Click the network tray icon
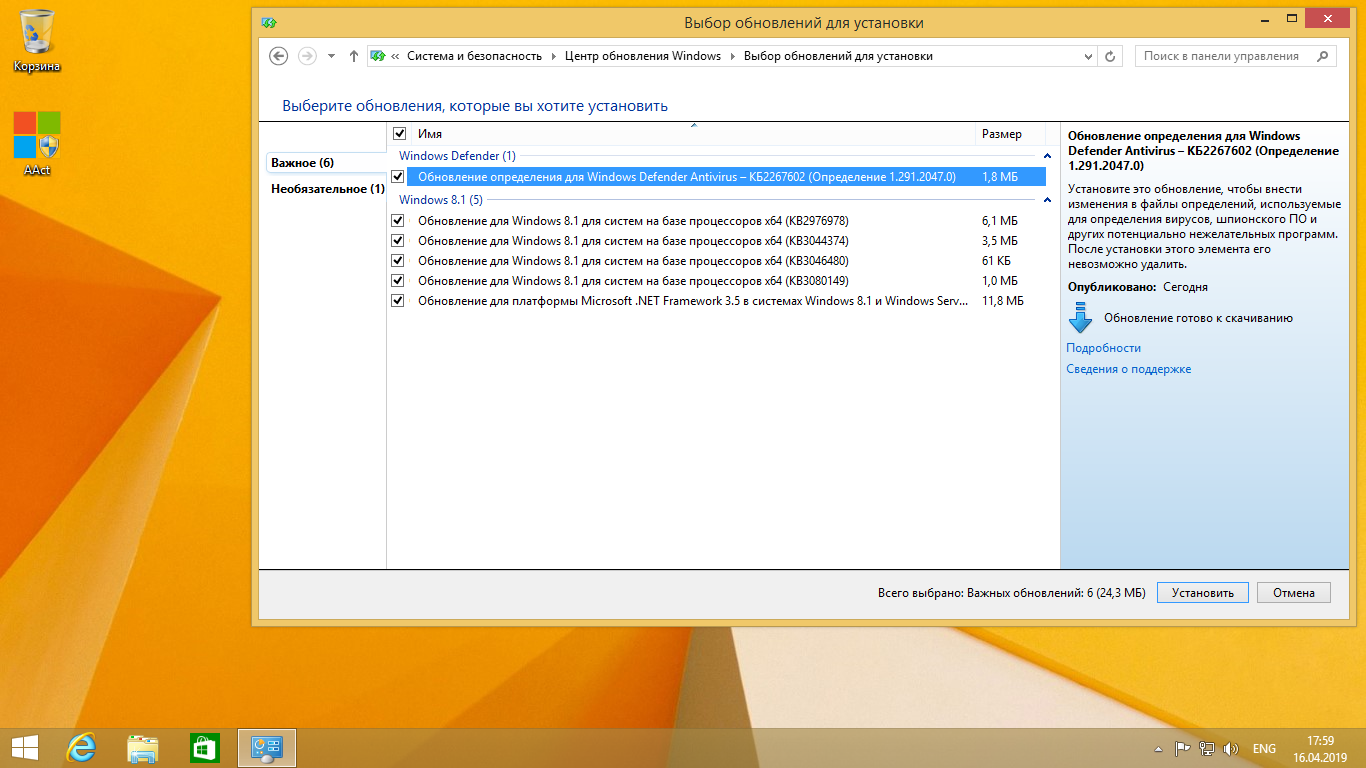 coord(1207,748)
